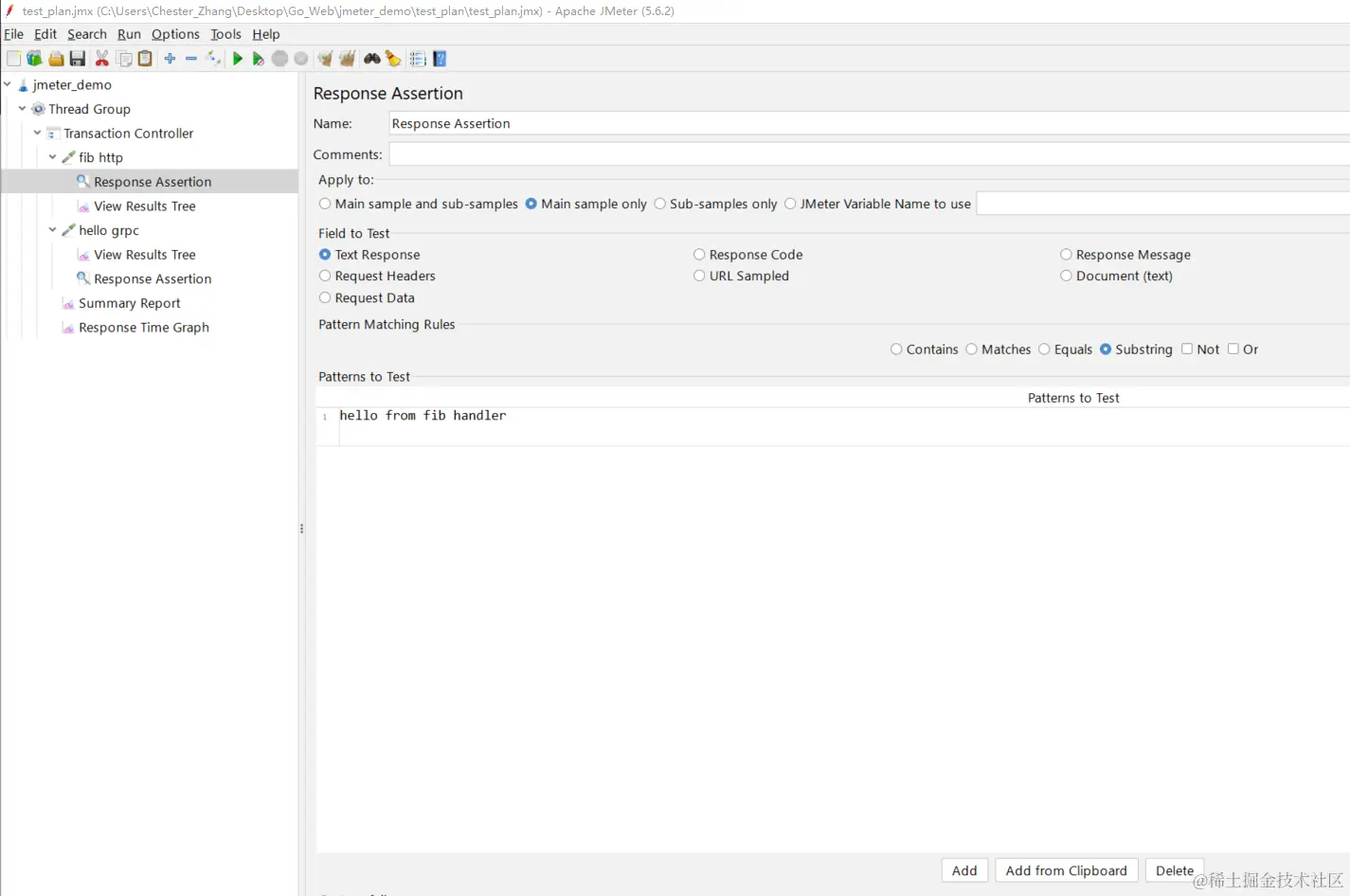Click the JMeter feather icon in title bar

coord(9,11)
